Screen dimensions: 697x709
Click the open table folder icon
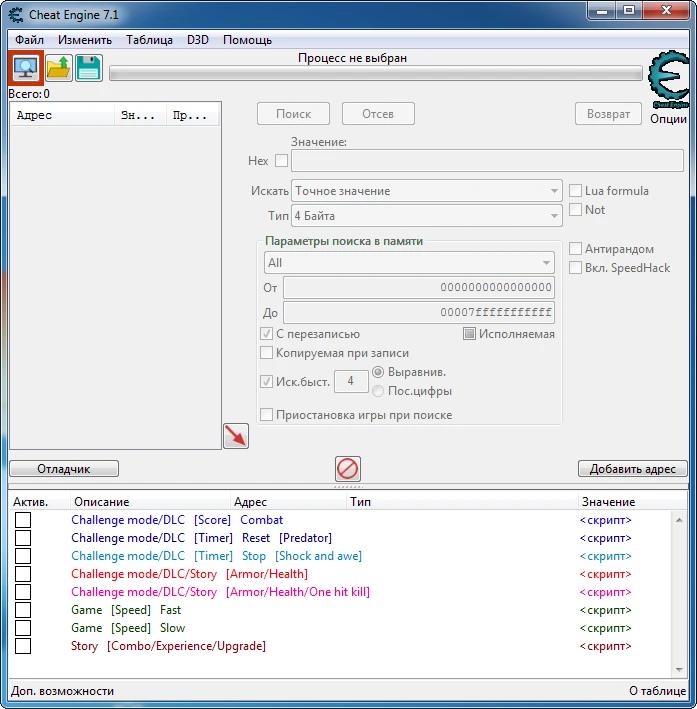click(x=59, y=68)
